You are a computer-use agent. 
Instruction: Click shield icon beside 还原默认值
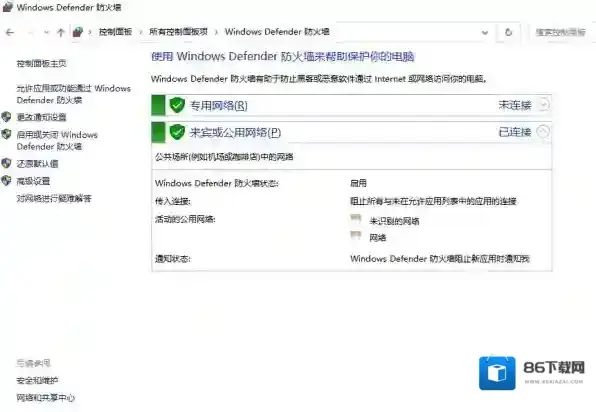point(6,163)
